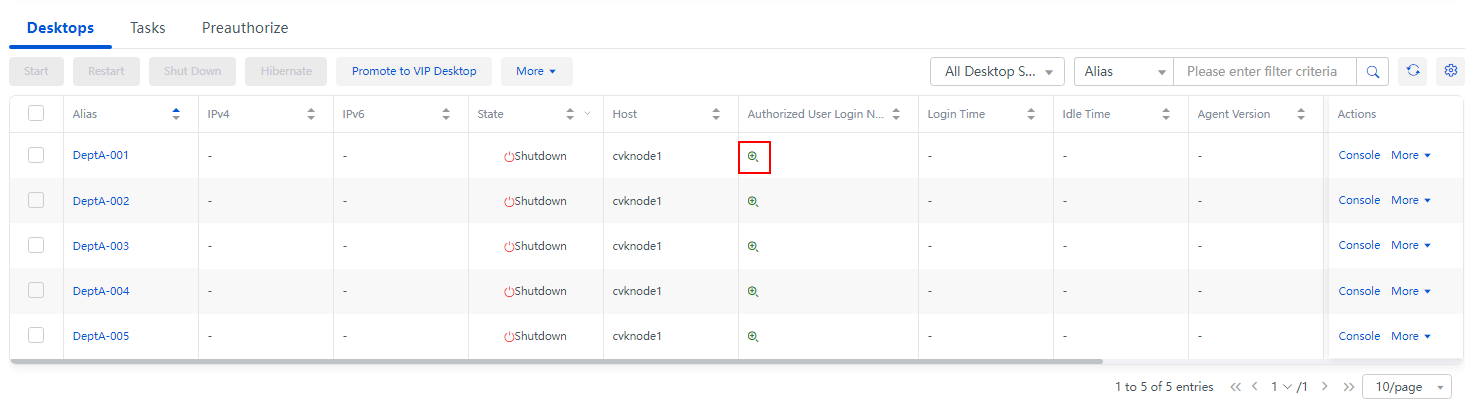This screenshot has height=406, width=1480.
Task: Sort by Host column sort arrows
Action: 716,114
